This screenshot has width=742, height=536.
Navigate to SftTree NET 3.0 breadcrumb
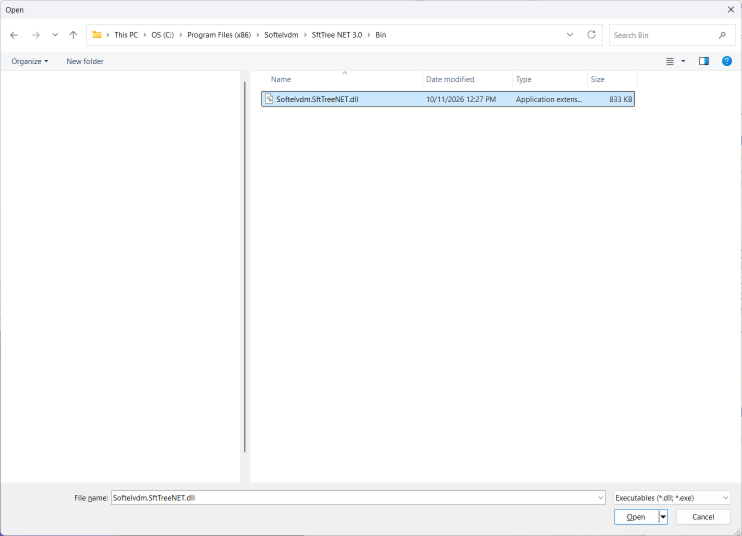pyautogui.click(x=337, y=35)
